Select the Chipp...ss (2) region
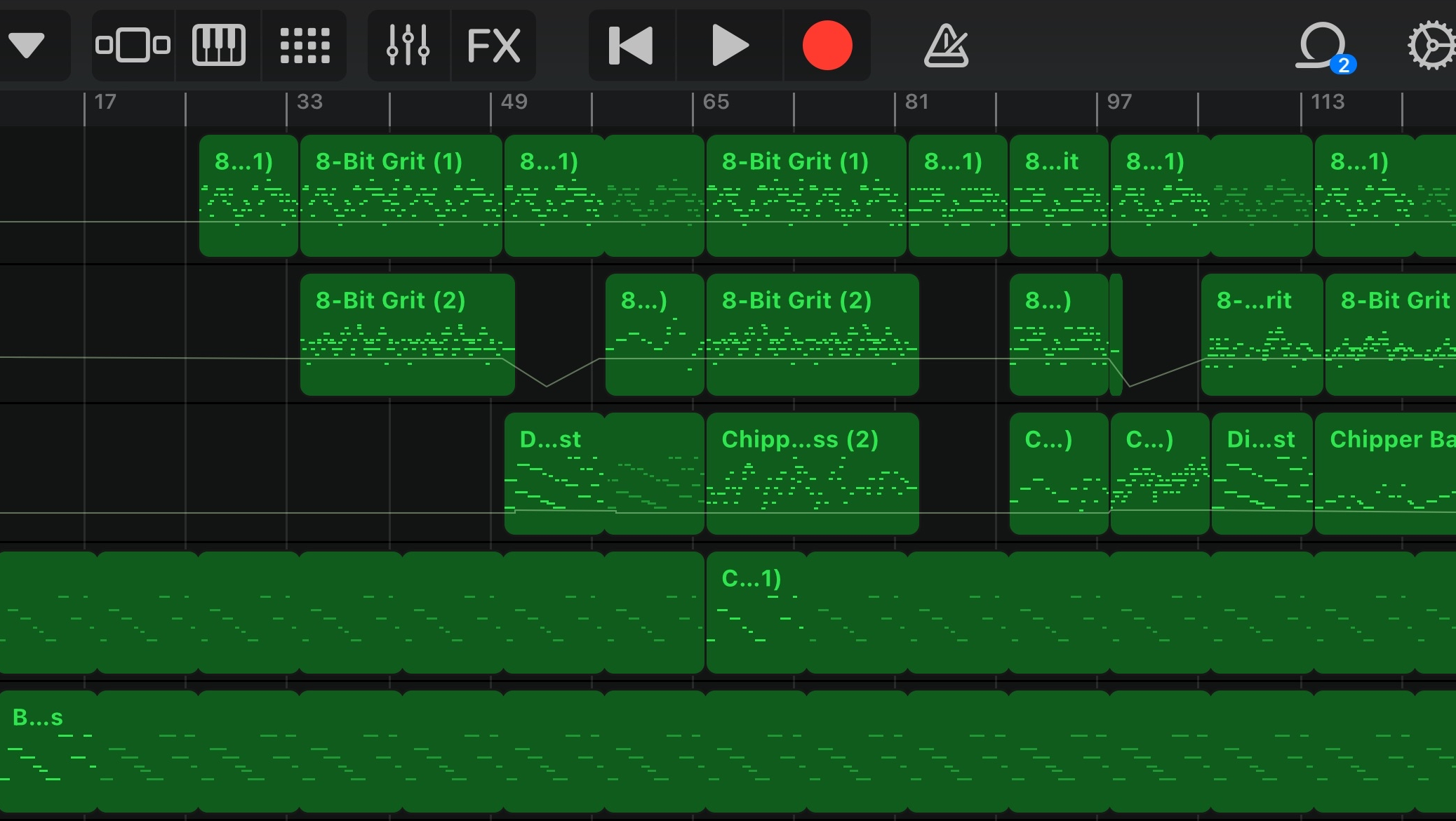This screenshot has width=1456, height=821. point(812,474)
